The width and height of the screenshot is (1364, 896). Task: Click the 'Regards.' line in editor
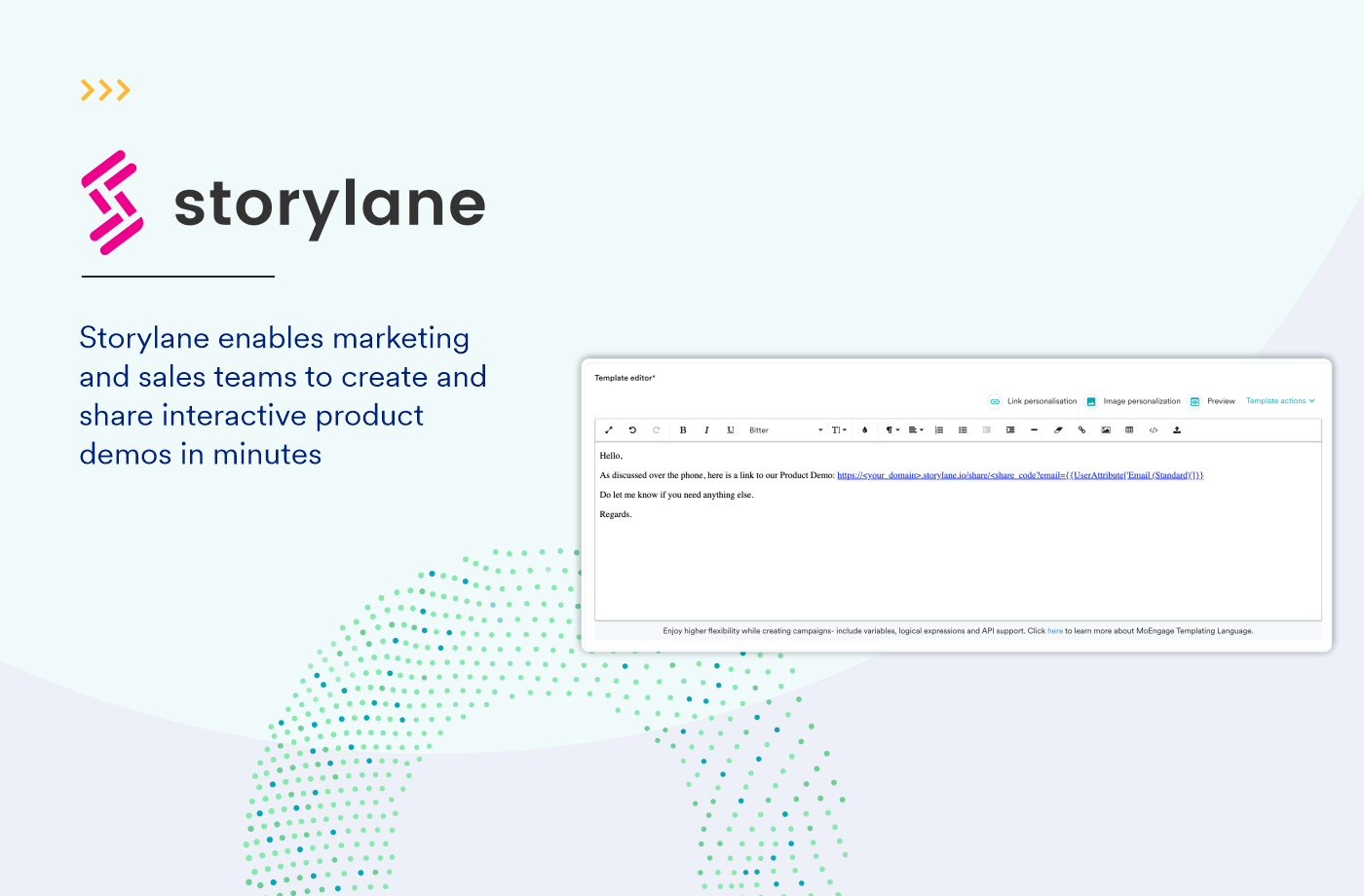point(616,514)
